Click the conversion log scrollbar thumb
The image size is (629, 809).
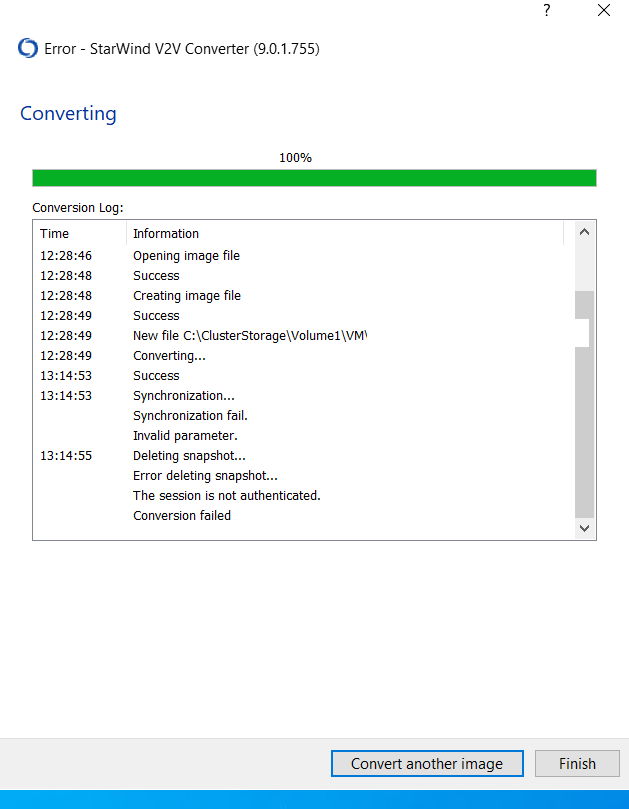point(584,404)
